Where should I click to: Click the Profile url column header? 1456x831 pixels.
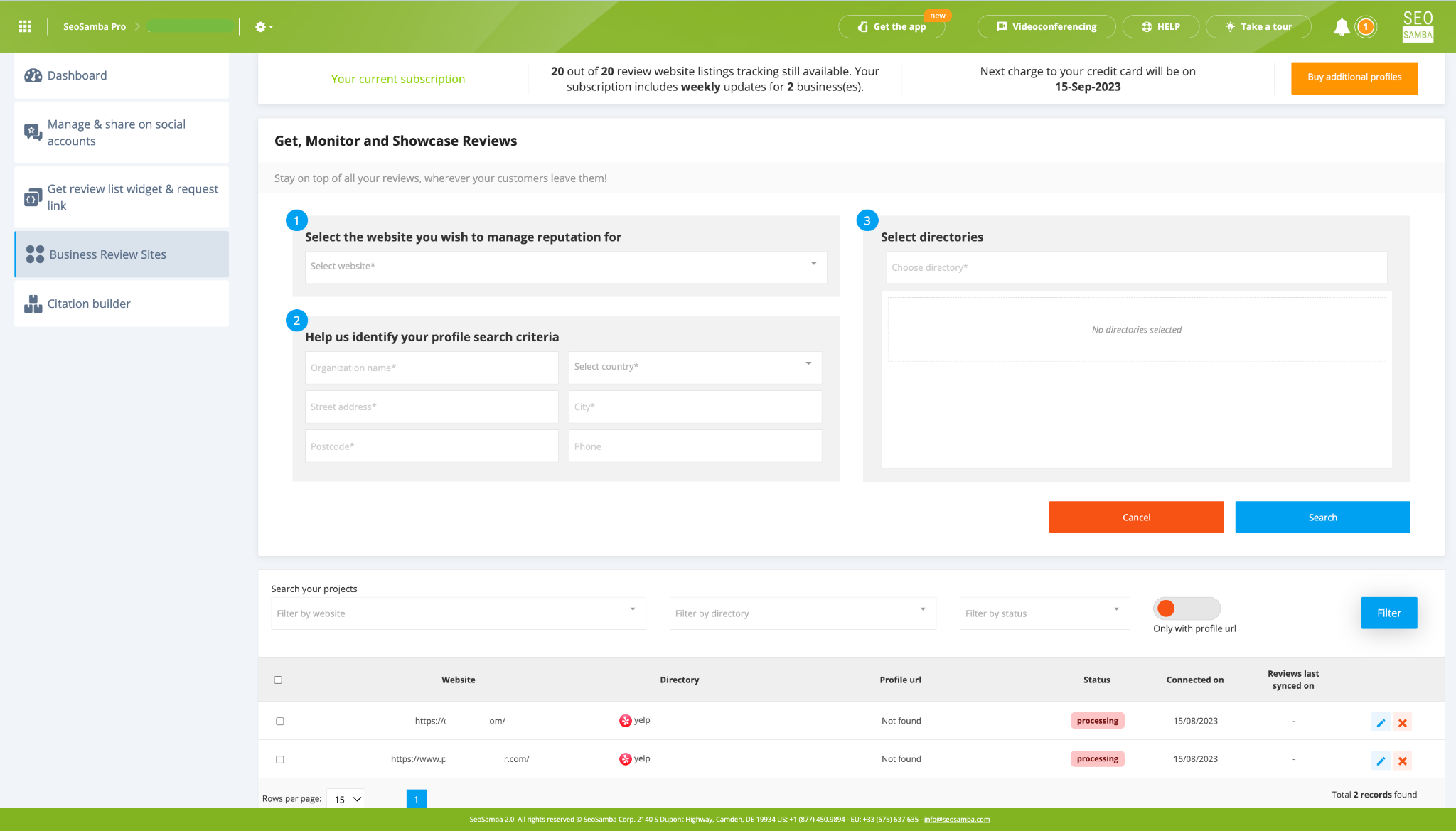click(x=900, y=680)
